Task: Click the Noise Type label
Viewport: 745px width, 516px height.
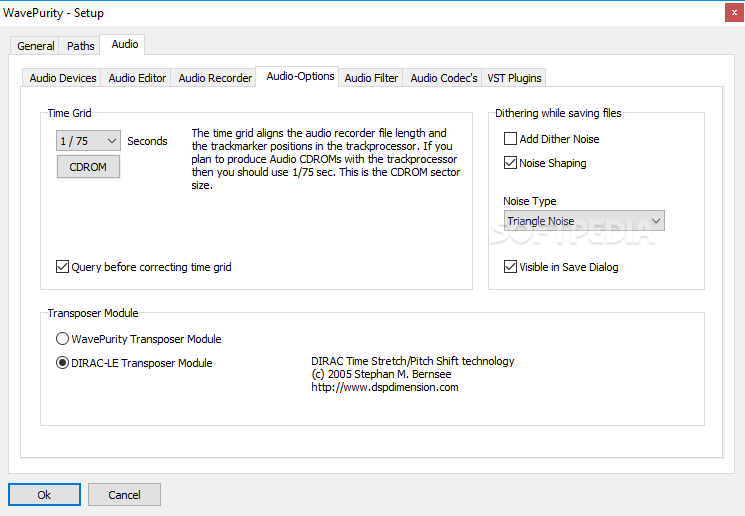Action: point(529,201)
